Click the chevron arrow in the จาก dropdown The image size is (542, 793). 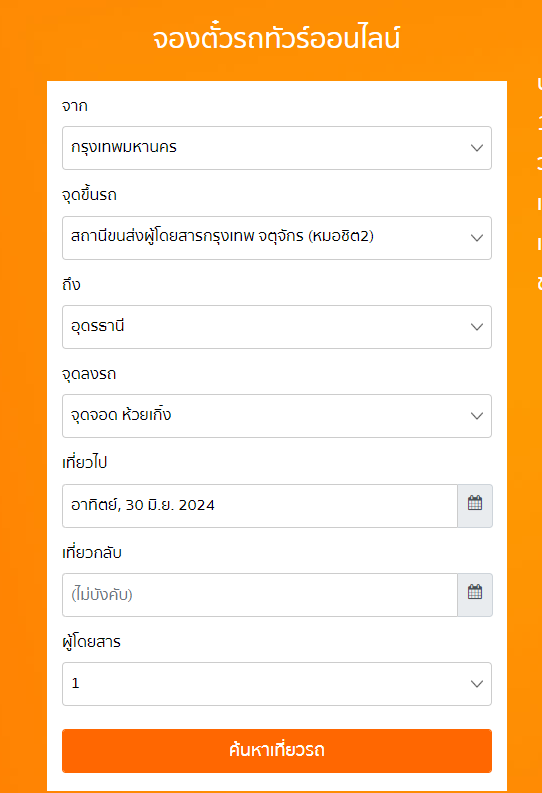[x=477, y=148]
